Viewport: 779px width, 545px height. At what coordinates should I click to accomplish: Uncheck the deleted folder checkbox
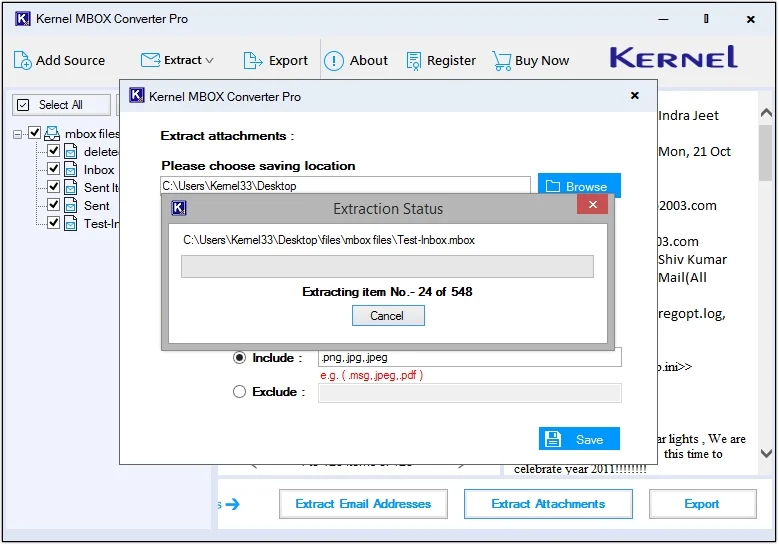pos(53,151)
